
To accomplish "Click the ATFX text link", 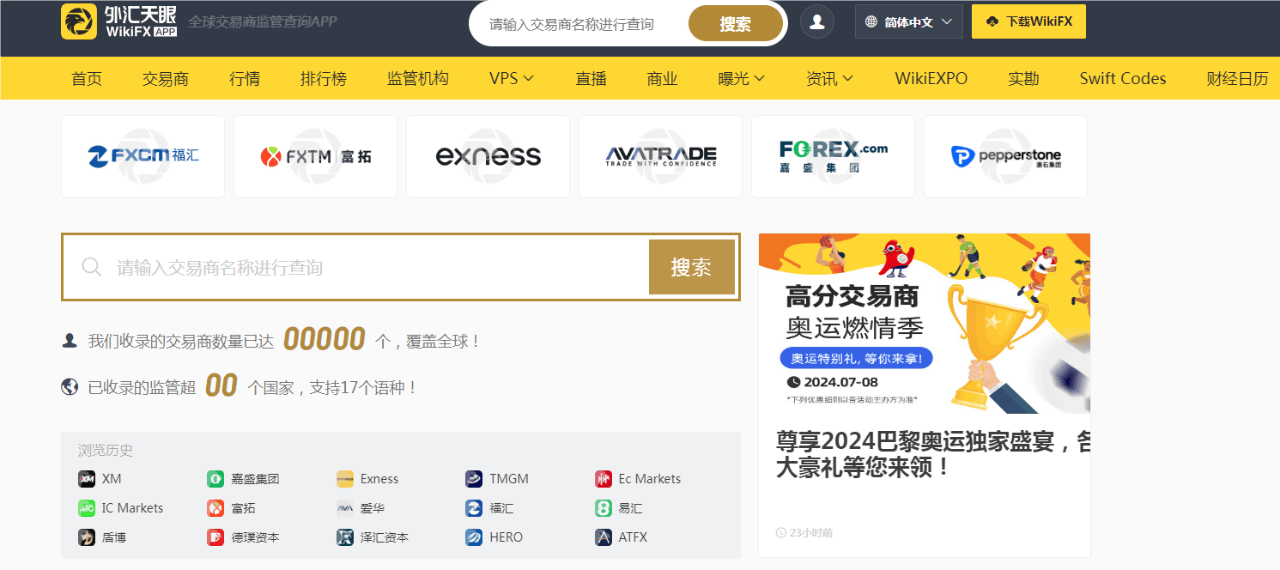I will 633,537.
